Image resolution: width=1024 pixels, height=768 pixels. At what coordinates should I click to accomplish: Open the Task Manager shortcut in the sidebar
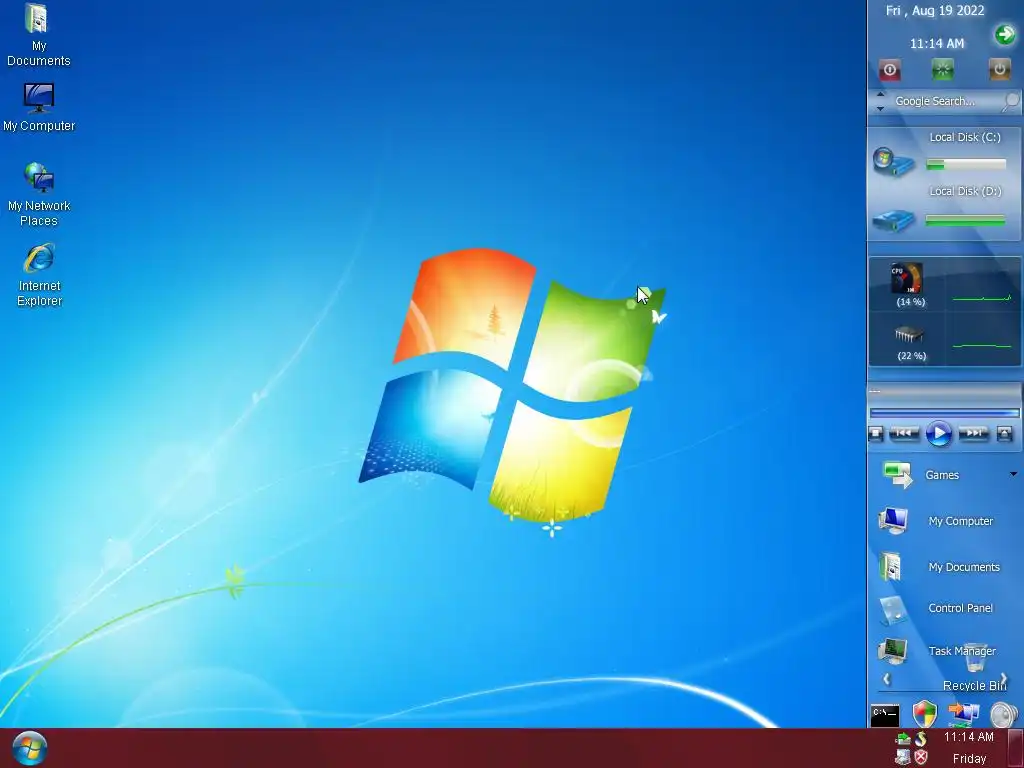pyautogui.click(x=936, y=651)
